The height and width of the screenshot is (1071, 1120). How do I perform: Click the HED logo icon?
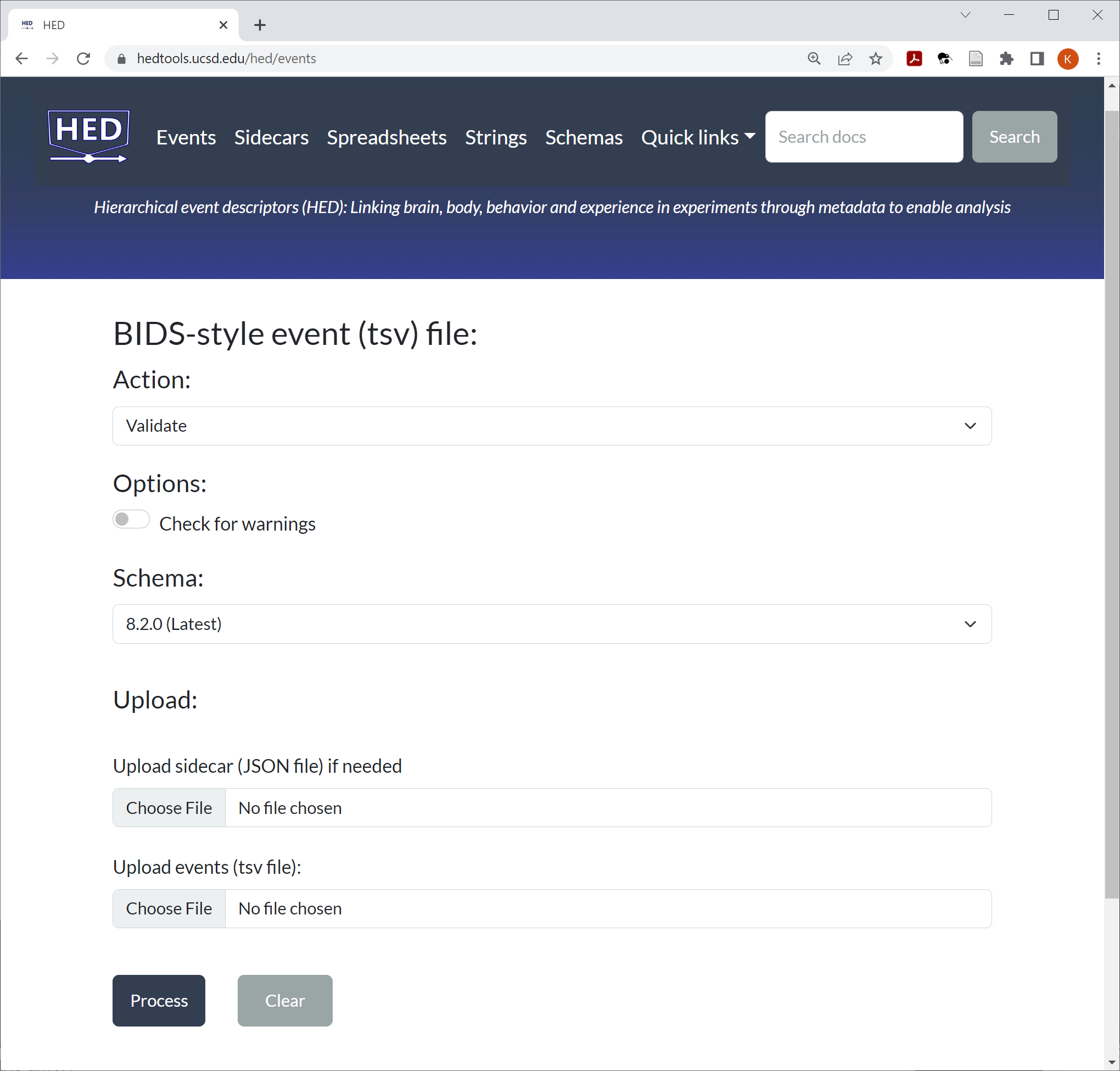[88, 136]
